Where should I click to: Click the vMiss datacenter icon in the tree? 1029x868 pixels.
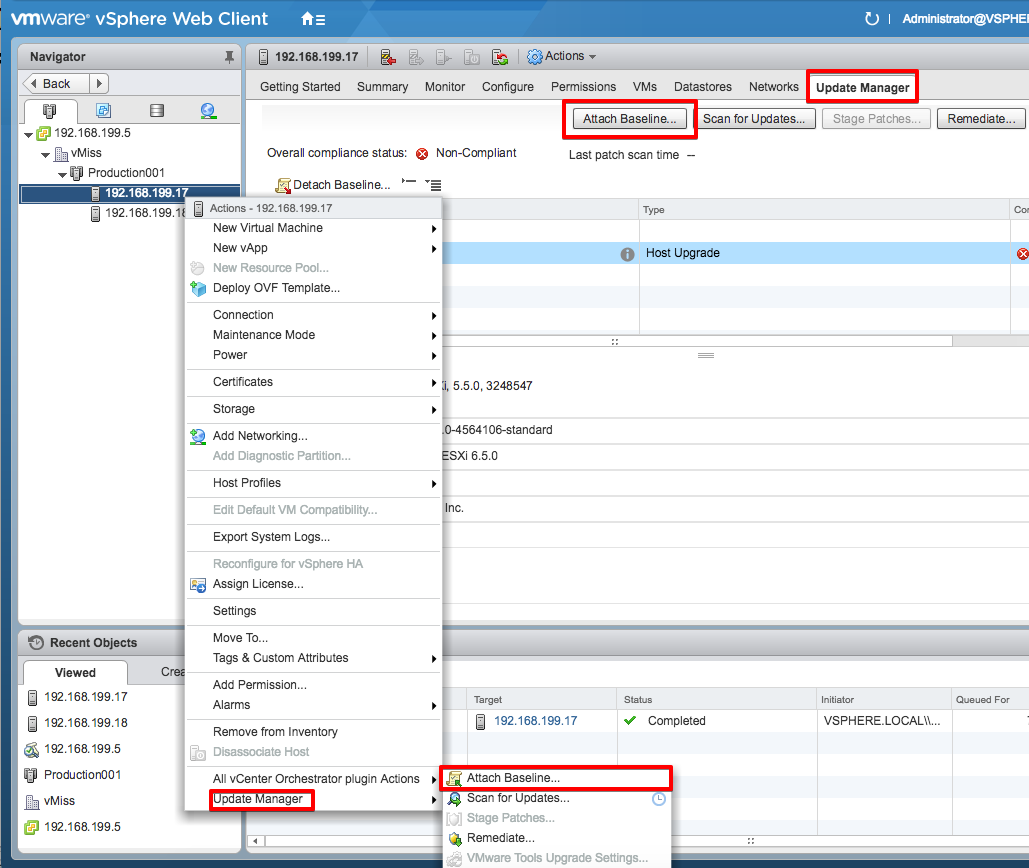(x=61, y=154)
